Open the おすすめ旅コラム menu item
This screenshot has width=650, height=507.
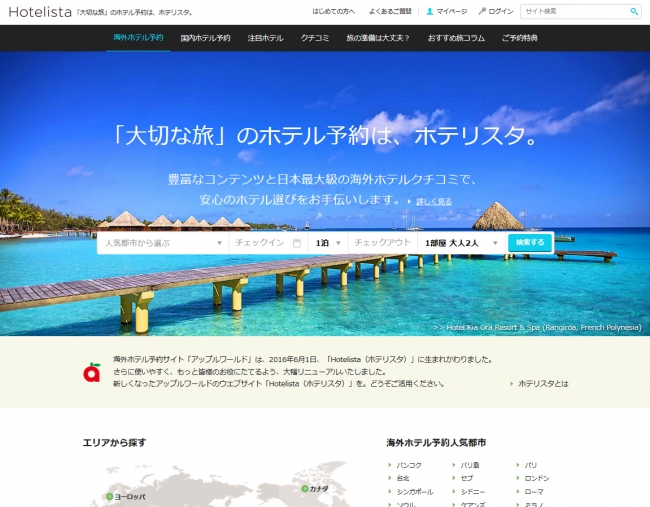point(456,38)
